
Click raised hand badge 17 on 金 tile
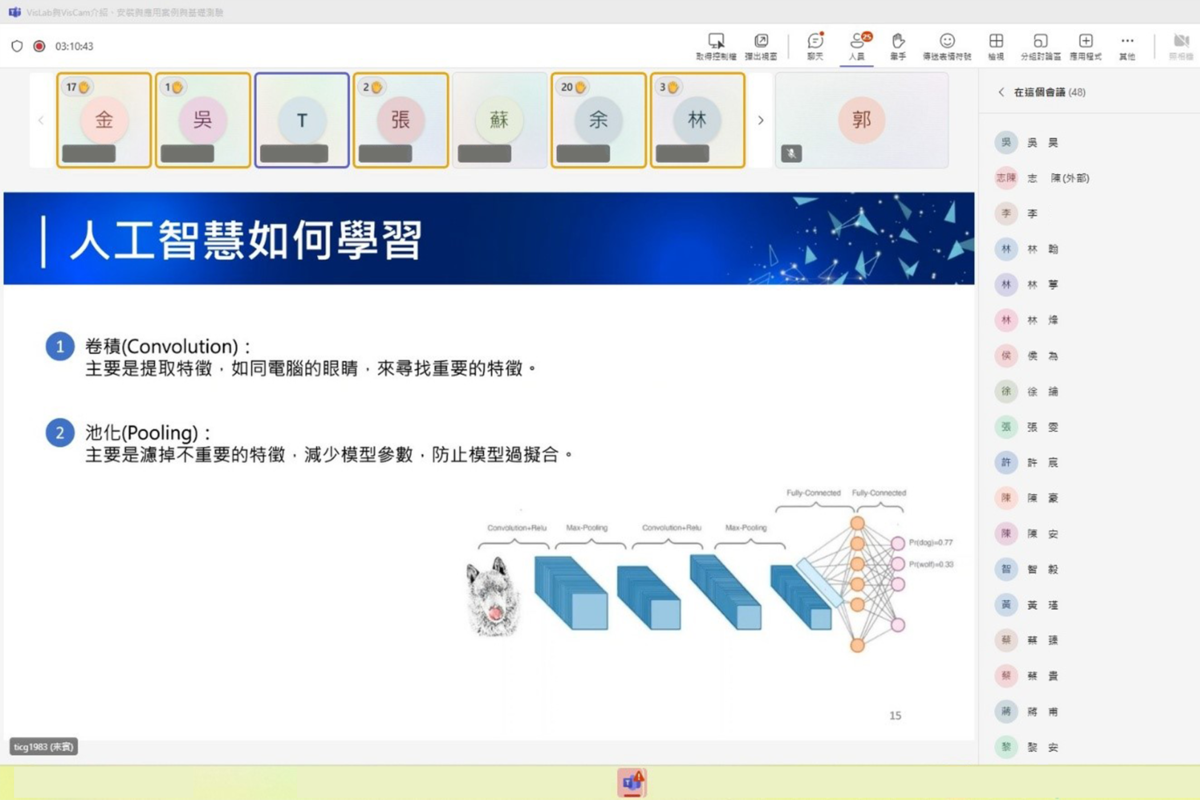pyautogui.click(x=78, y=87)
